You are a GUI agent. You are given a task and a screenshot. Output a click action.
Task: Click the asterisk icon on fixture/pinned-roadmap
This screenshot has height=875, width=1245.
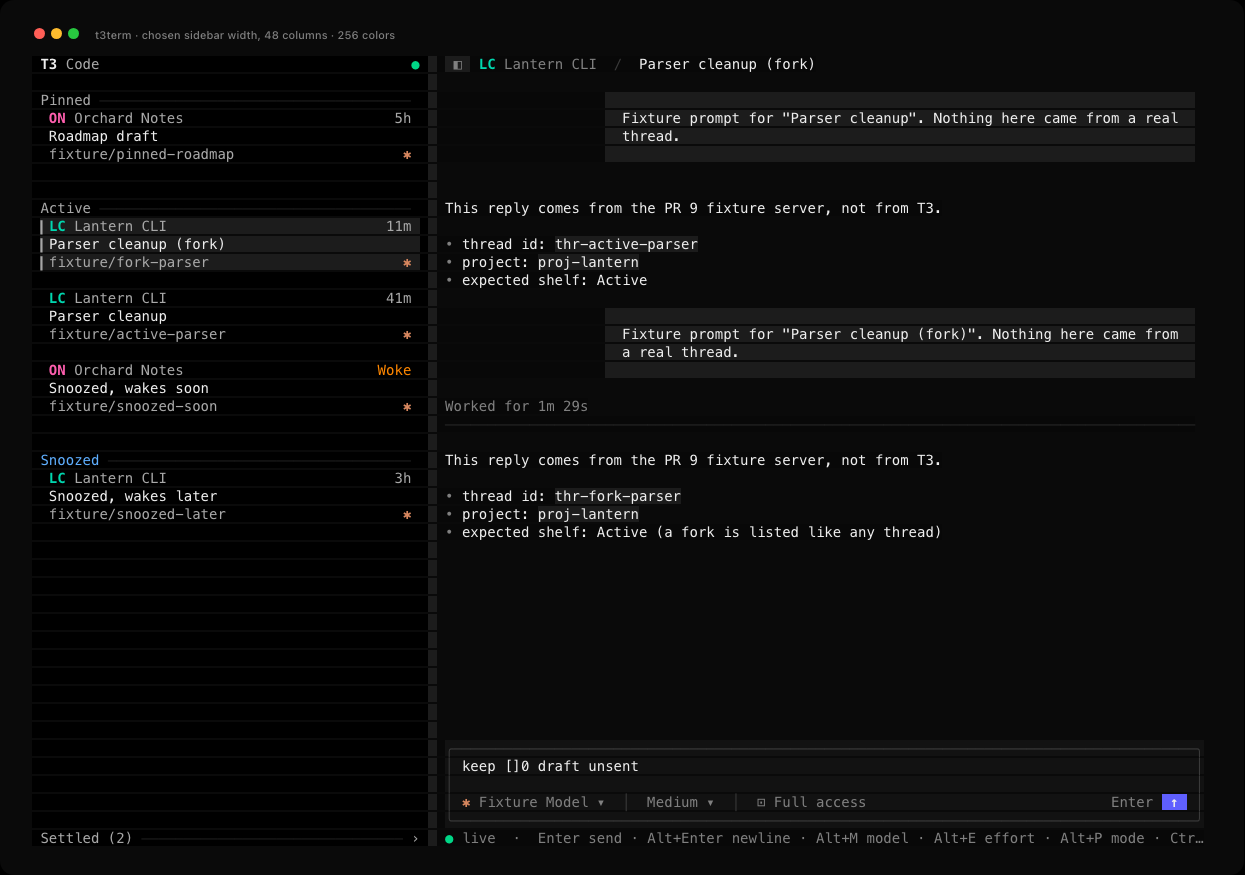(407, 155)
